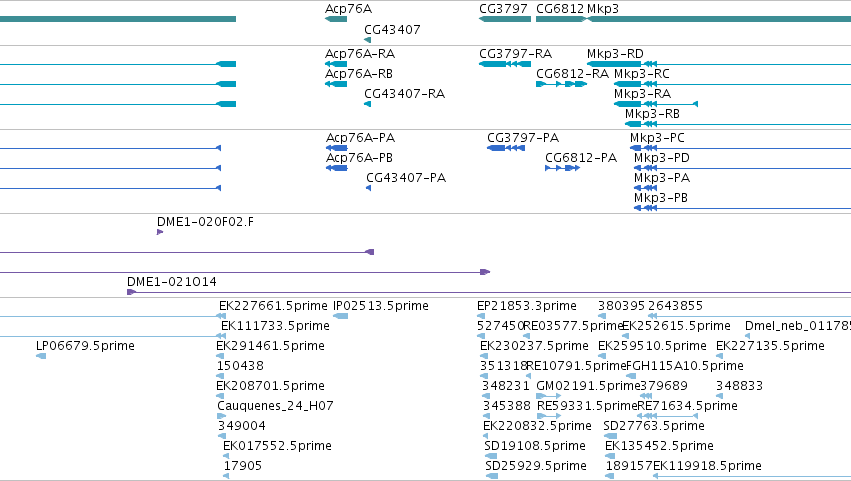Click the Mkp3-RA transcript label
The height and width of the screenshot is (481, 851).
tap(642, 94)
